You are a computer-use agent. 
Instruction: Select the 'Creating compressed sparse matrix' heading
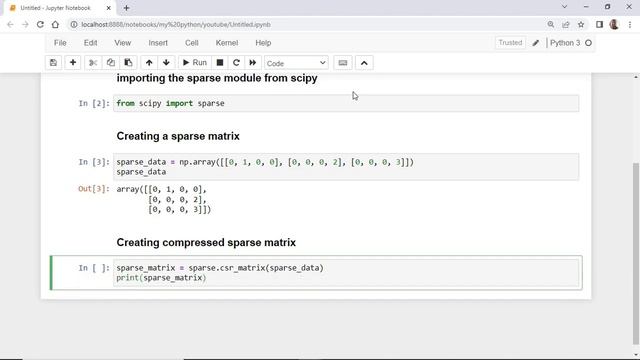pyautogui.click(x=206, y=242)
